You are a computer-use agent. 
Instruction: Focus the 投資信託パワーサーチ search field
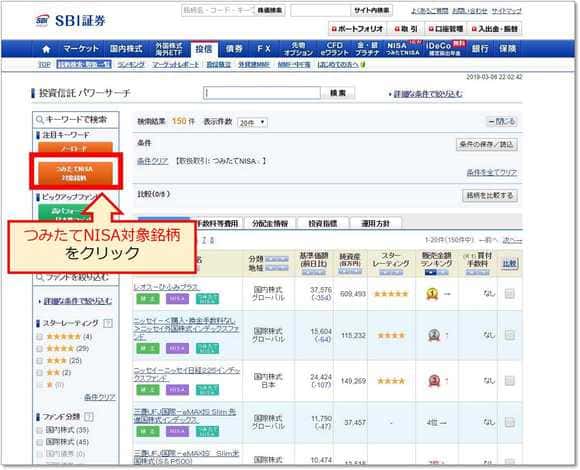pyautogui.click(x=262, y=93)
